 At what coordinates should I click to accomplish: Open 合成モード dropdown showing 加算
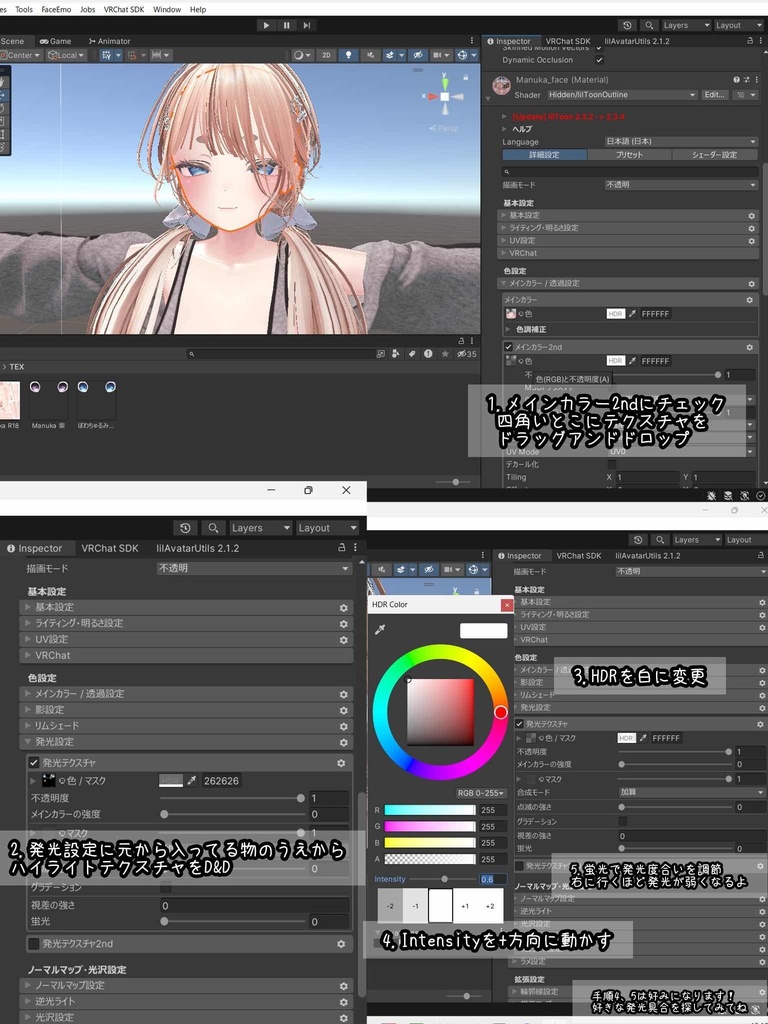pos(691,792)
